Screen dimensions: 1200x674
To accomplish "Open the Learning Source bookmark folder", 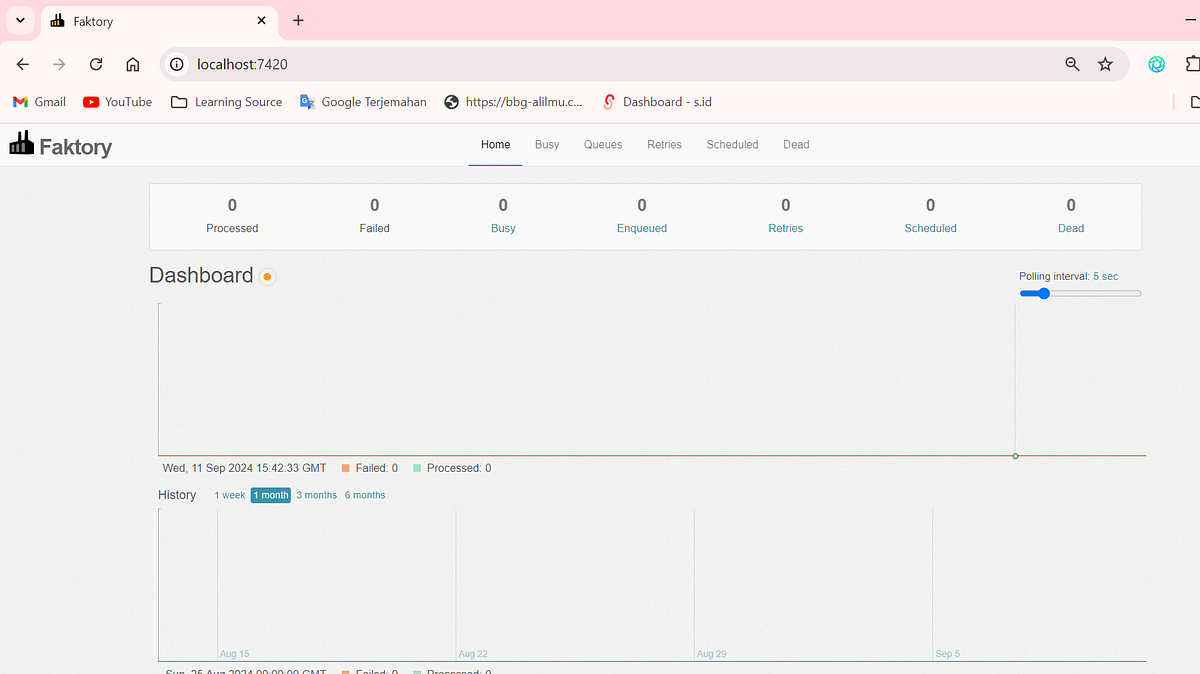I will pyautogui.click(x=227, y=102).
